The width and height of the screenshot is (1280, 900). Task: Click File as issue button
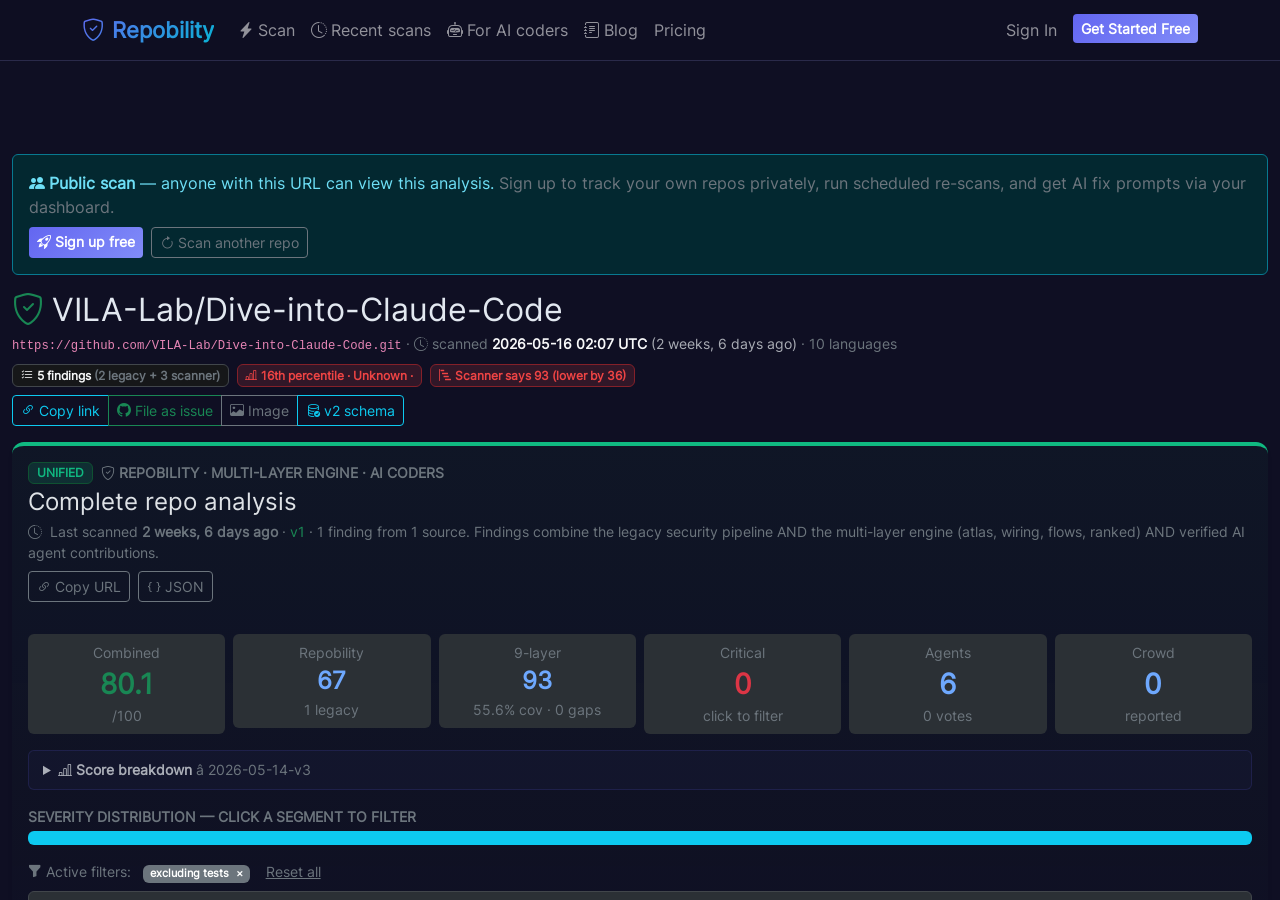[x=165, y=410]
